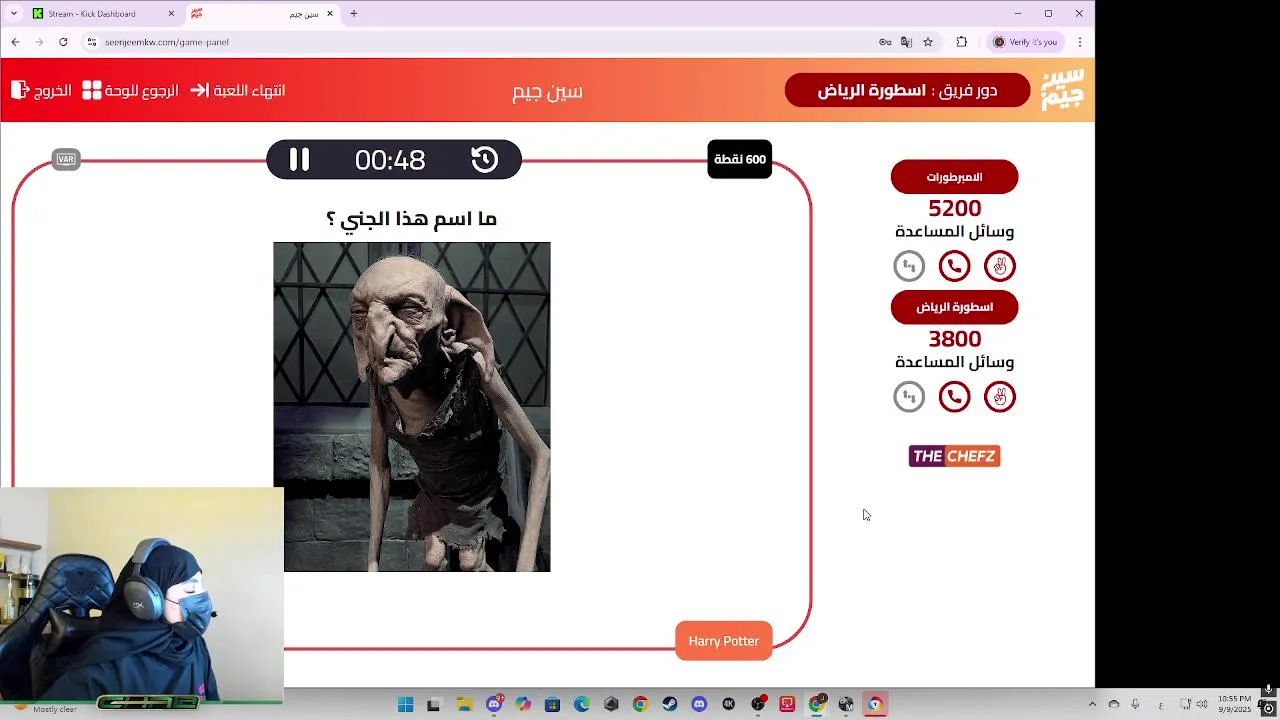View site information icon in address bar
The width and height of the screenshot is (1280, 720).
91,42
